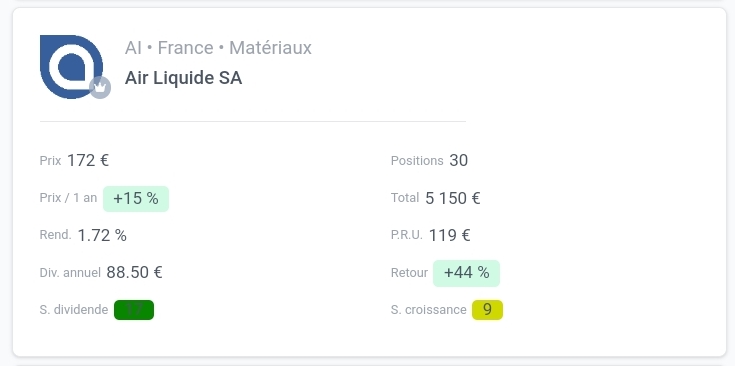This screenshot has height=366, width=735.
Task: Select the Positions value 30
Action: (x=458, y=161)
